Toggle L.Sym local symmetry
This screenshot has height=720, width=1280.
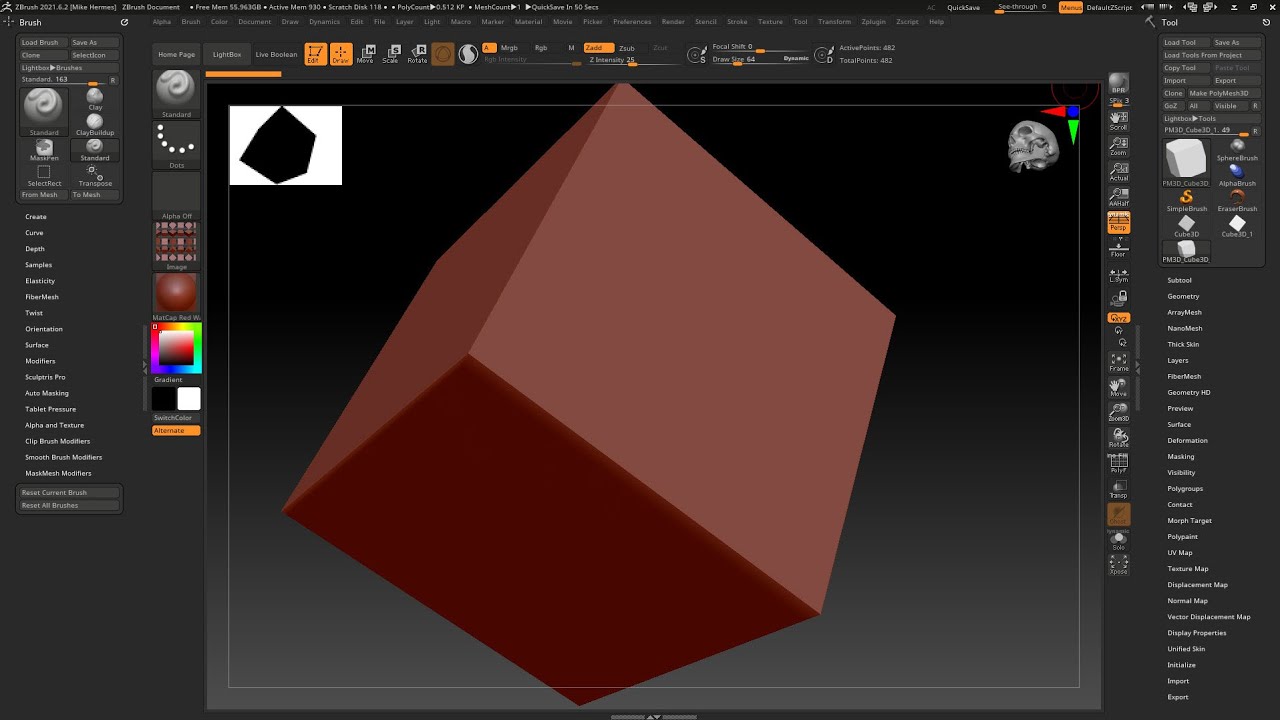pyautogui.click(x=1118, y=275)
